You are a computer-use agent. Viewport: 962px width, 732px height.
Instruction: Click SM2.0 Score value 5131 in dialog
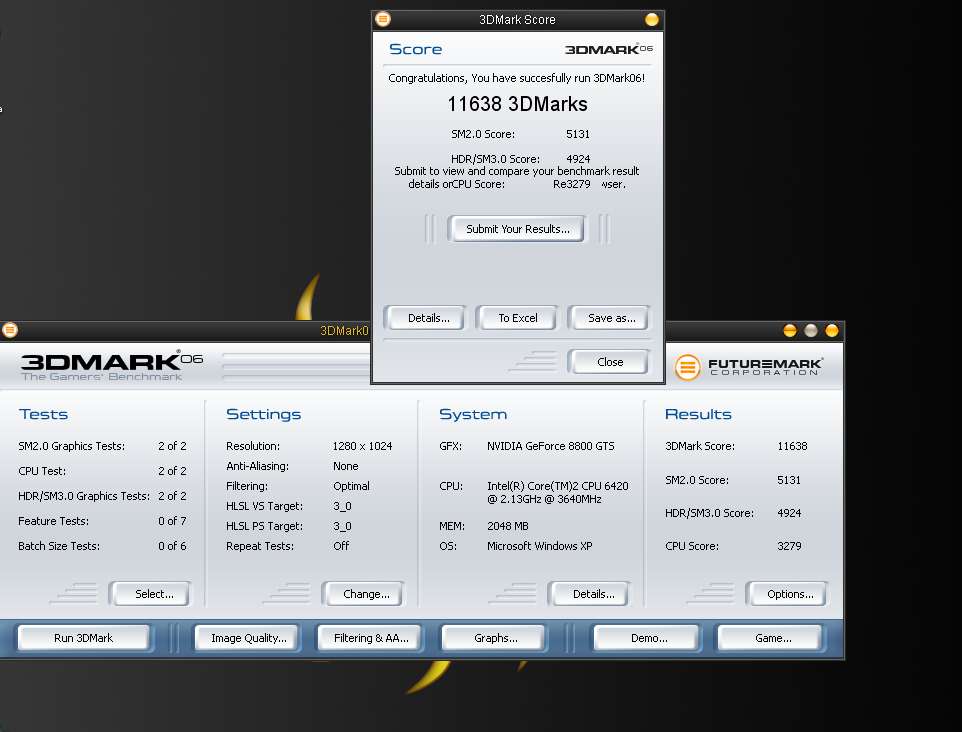pyautogui.click(x=577, y=134)
